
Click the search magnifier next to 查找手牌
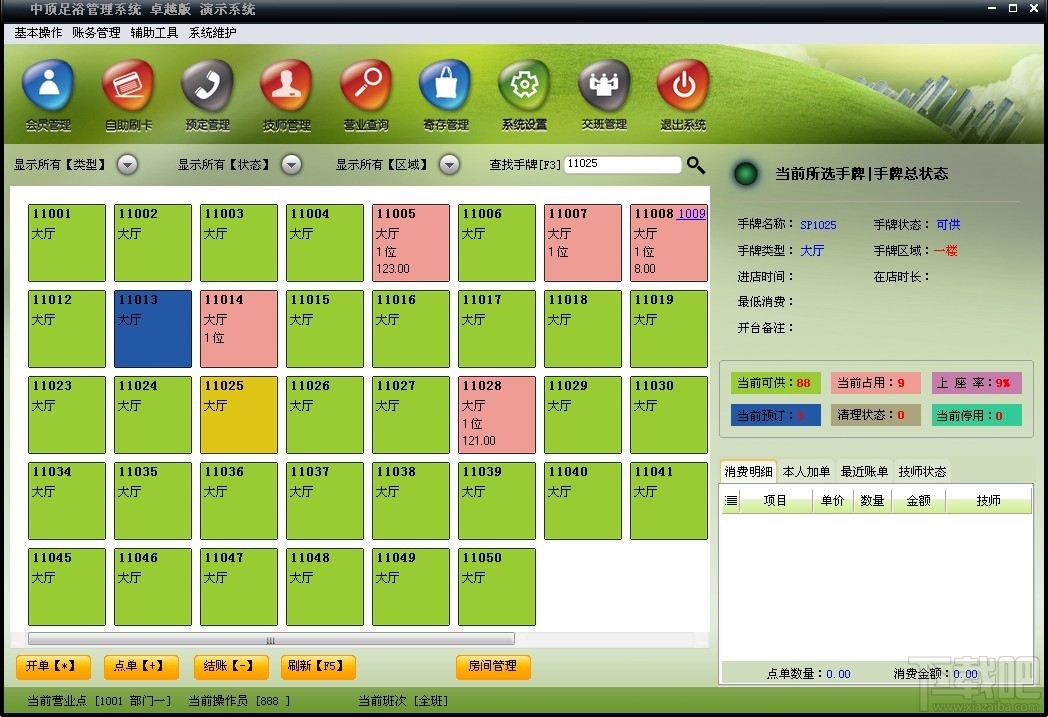[x=696, y=165]
